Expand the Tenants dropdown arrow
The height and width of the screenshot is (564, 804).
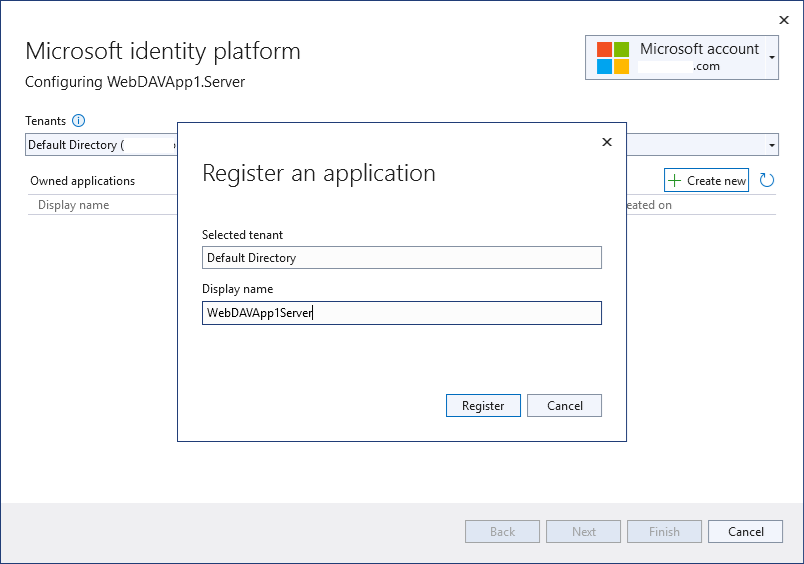(x=772, y=145)
